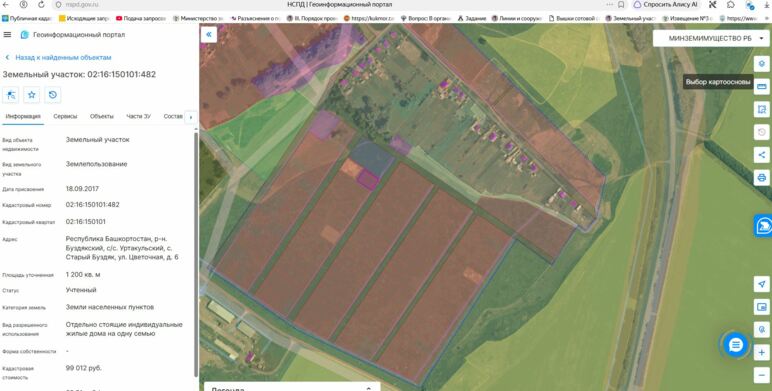Open the hamburger menu beside Геоинформационный портал
Screen dimensions: 772x391
point(7,34)
